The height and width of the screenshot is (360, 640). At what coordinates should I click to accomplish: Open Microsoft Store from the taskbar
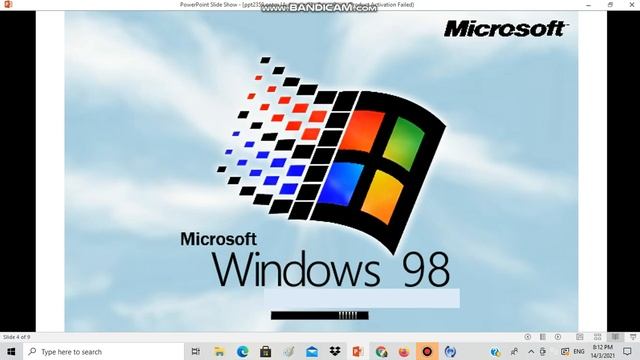266,351
